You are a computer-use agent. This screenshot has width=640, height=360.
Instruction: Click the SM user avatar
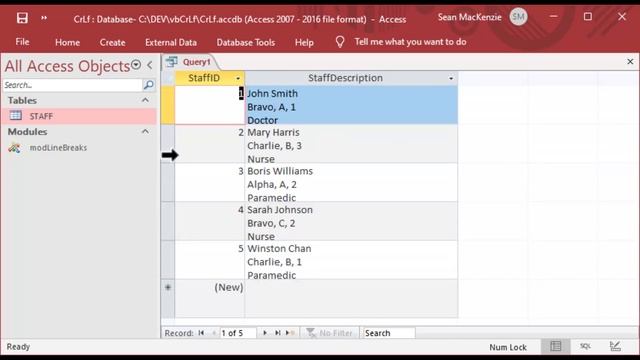[518, 17]
